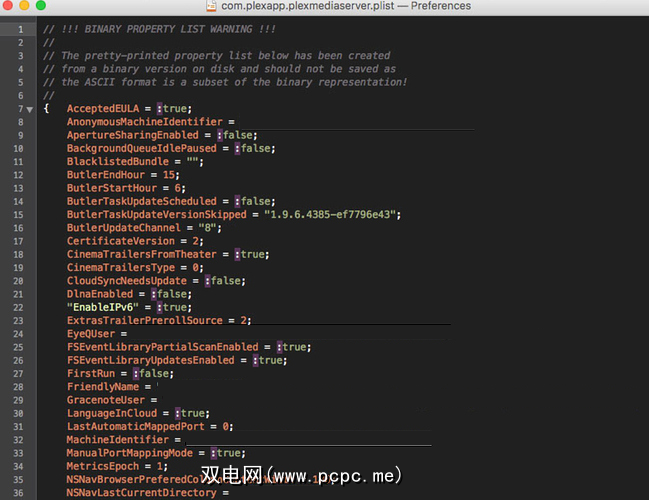The image size is (649, 500).
Task: Click the CertificateVersion key
Action: pyautogui.click(x=121, y=241)
